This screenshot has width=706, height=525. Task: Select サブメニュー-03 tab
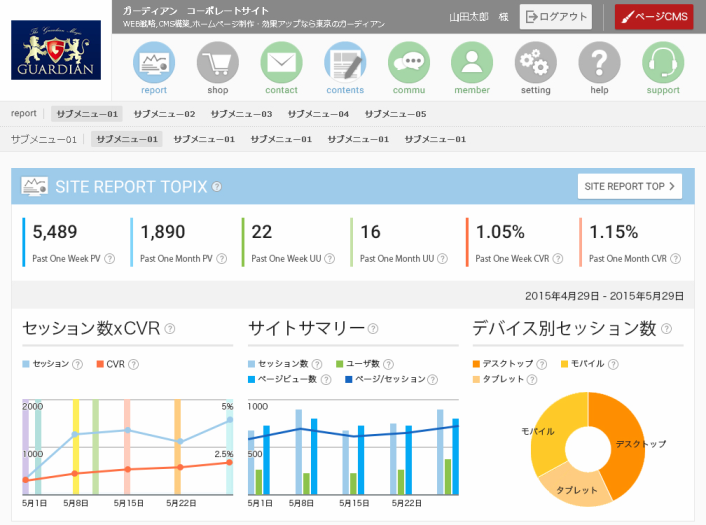(241, 114)
